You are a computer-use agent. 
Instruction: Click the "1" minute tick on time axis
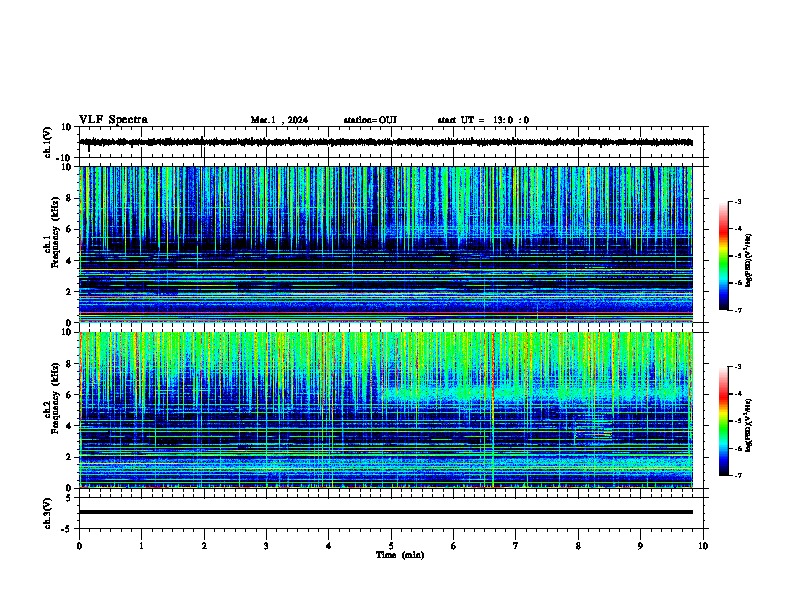click(x=141, y=546)
